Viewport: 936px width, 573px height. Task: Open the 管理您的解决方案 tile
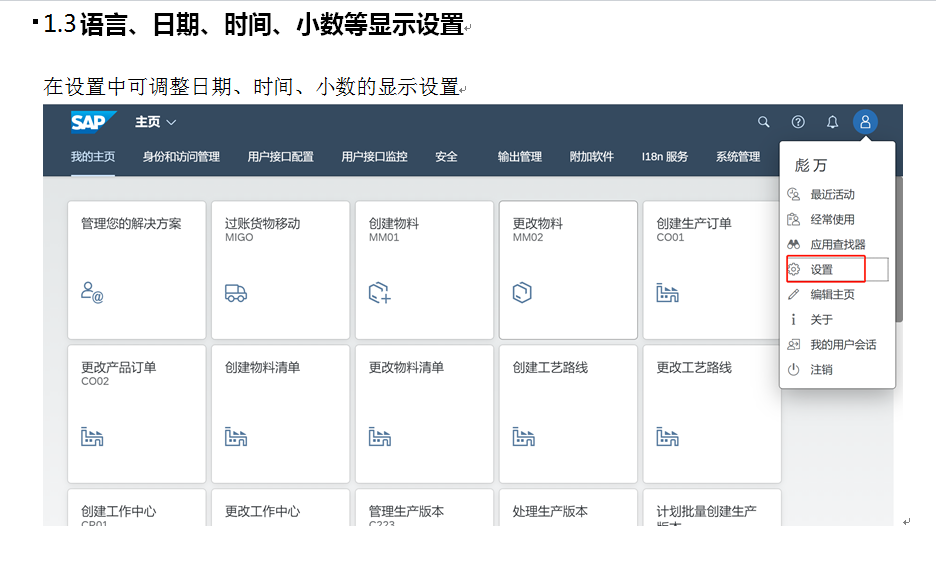tap(136, 270)
